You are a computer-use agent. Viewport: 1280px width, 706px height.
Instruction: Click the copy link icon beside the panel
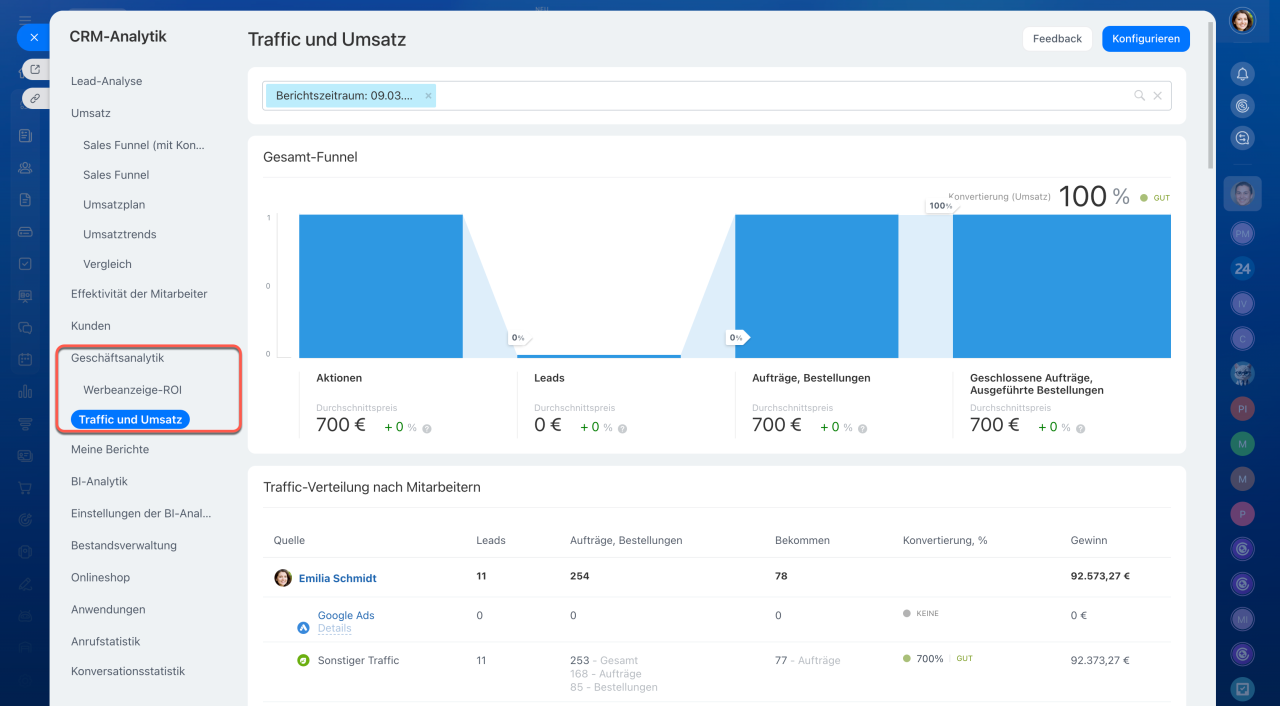click(x=35, y=98)
